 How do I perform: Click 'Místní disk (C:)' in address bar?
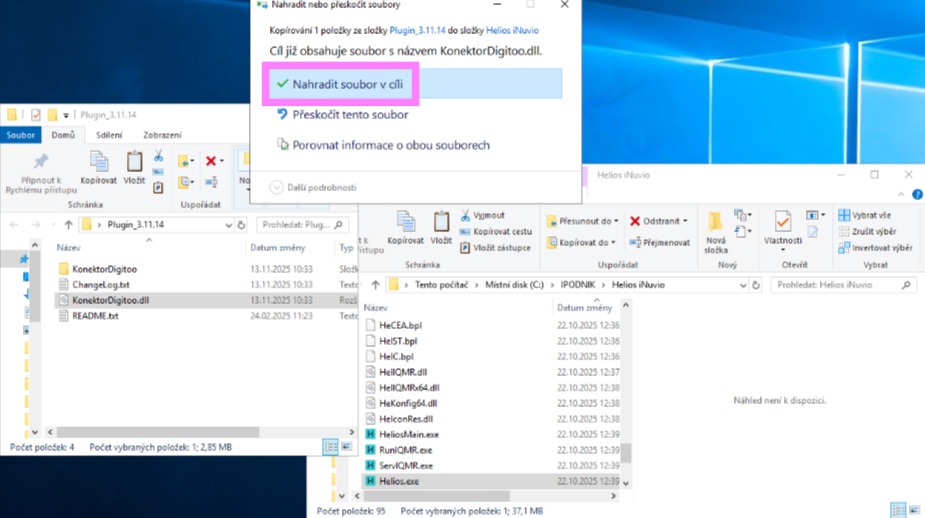[x=514, y=285]
